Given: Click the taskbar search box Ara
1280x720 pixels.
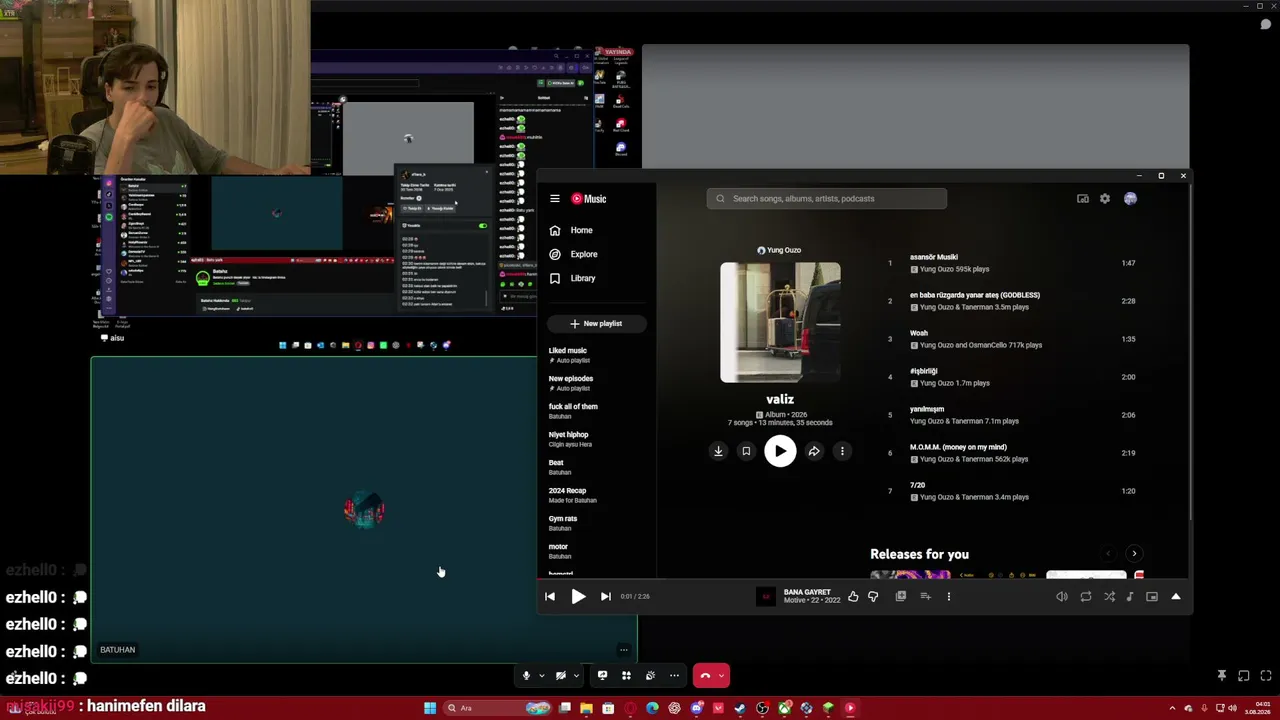Looking at the screenshot, I should pos(498,708).
